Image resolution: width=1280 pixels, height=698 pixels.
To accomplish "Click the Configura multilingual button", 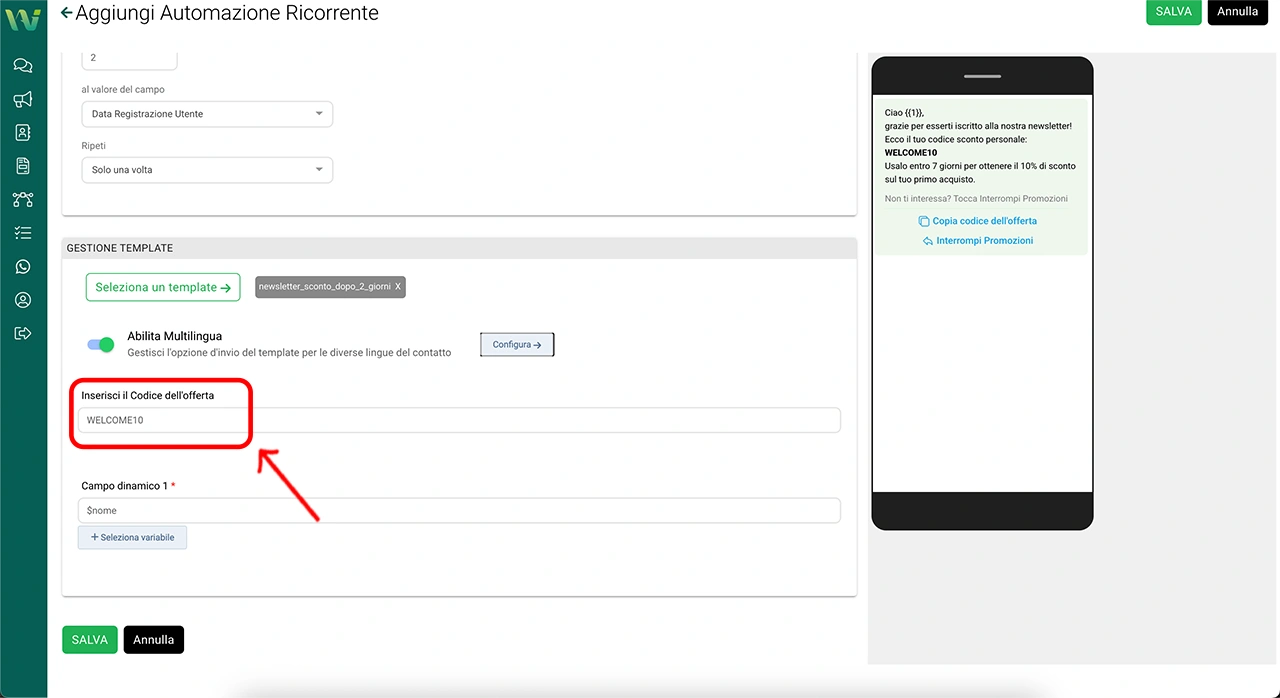I will click(517, 345).
